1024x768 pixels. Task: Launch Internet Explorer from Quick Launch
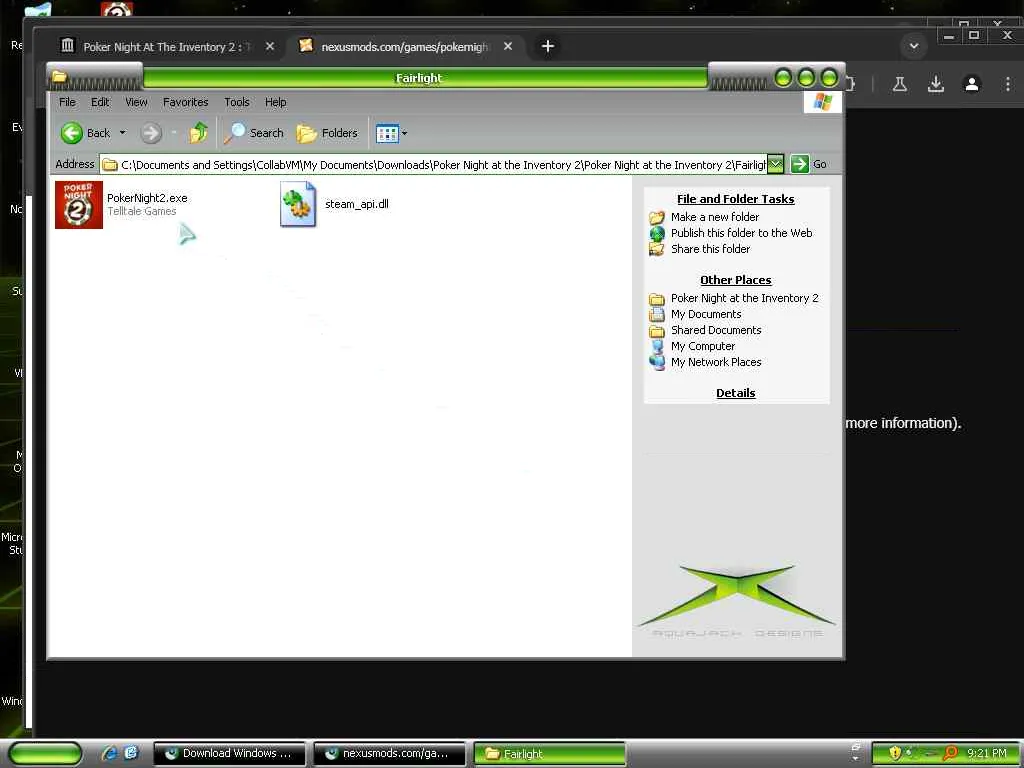(109, 753)
